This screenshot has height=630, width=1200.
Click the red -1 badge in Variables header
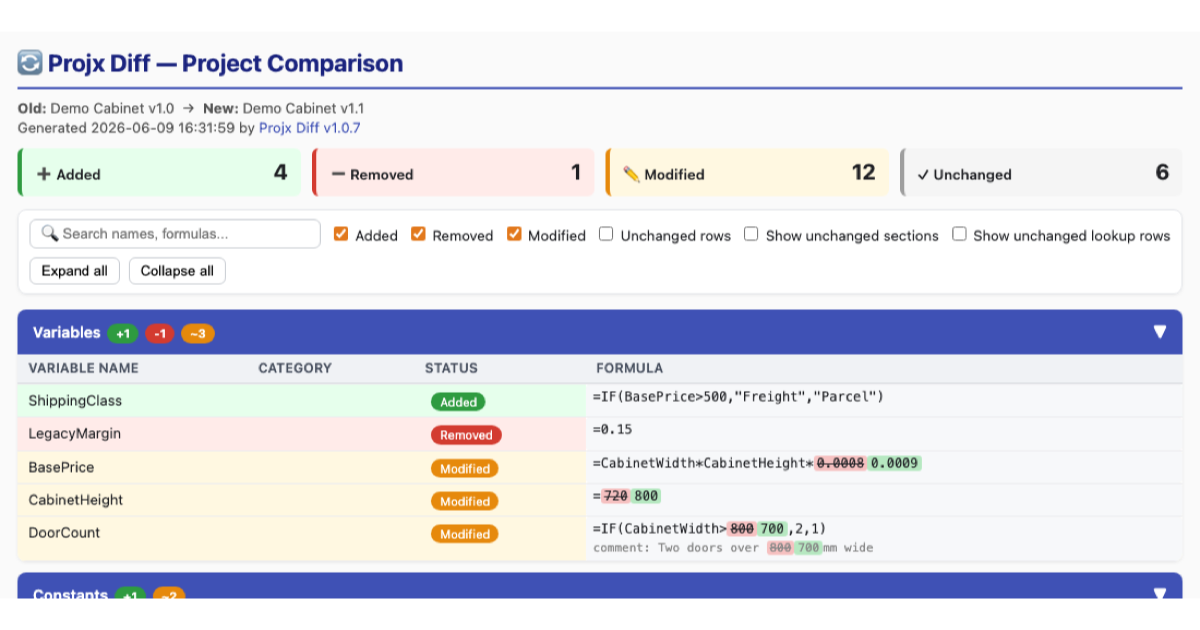click(x=160, y=333)
